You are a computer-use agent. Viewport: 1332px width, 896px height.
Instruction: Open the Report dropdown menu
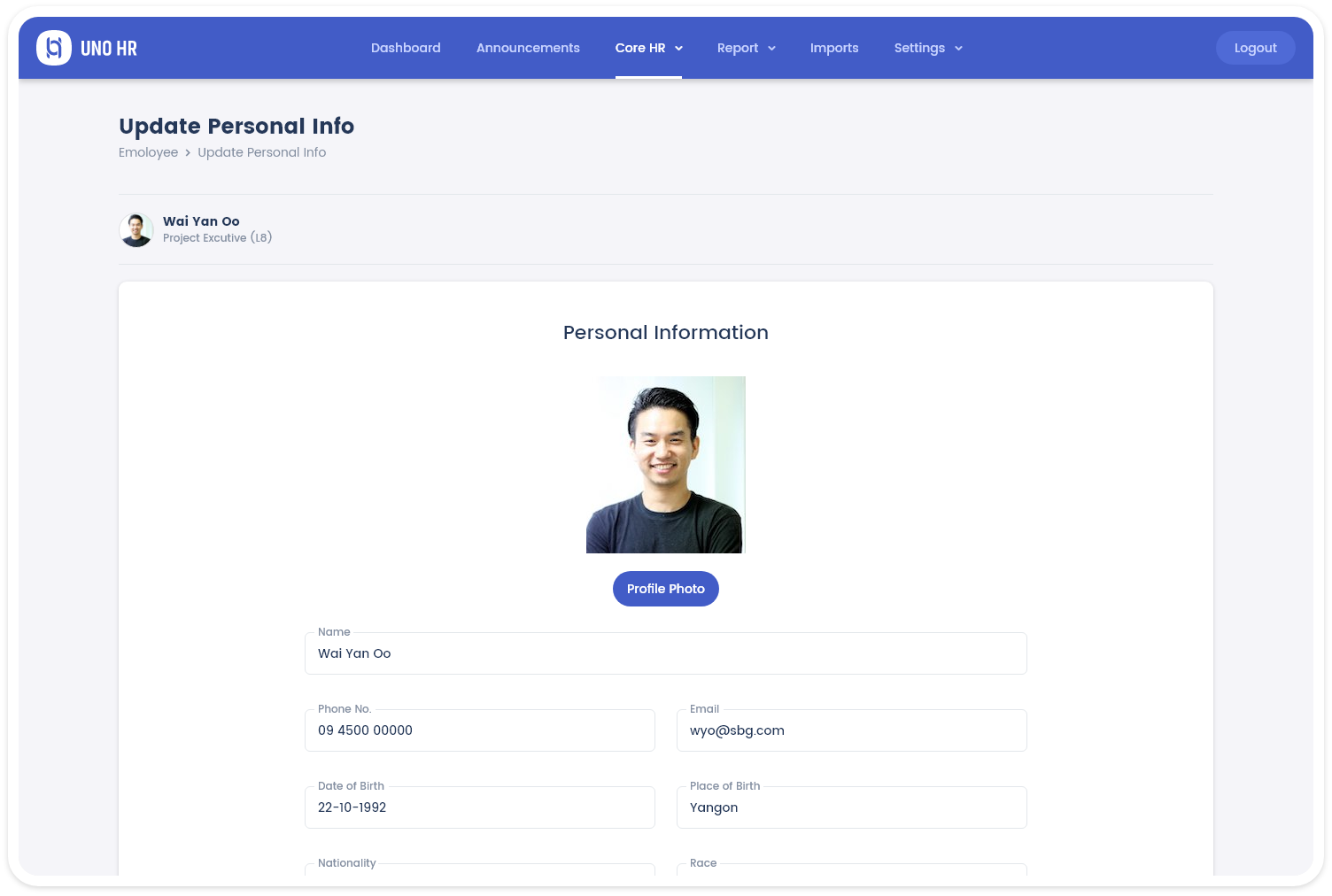[746, 48]
